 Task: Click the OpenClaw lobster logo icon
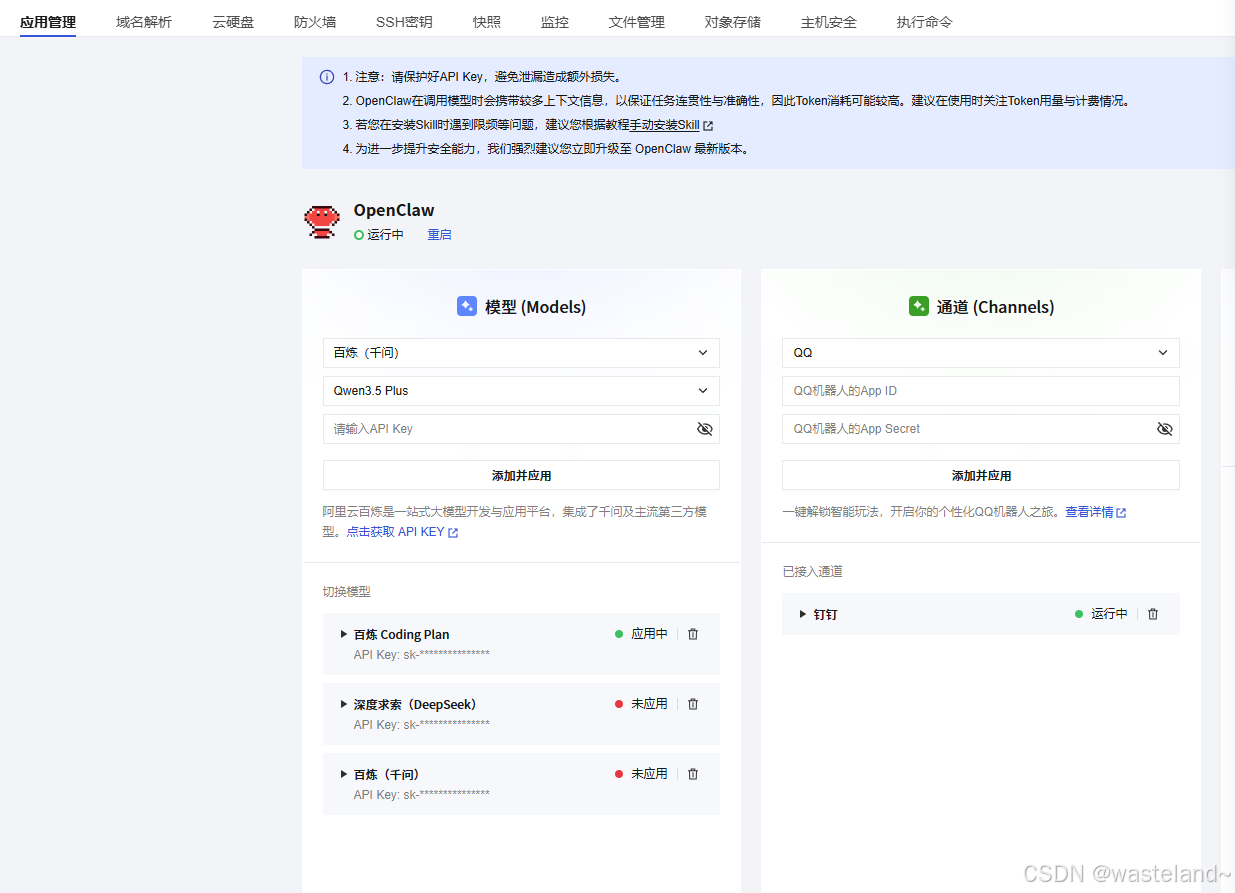(322, 222)
